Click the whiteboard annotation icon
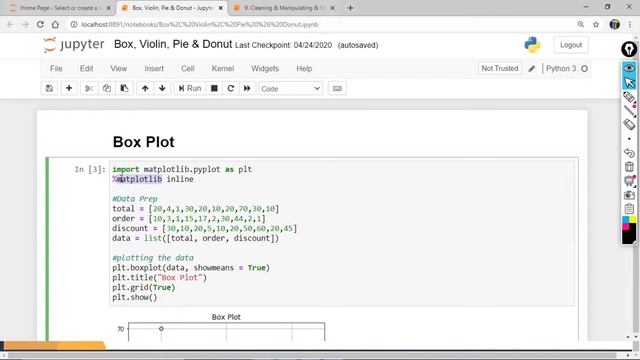Image resolution: width=640 pixels, height=360 pixels. point(629,181)
